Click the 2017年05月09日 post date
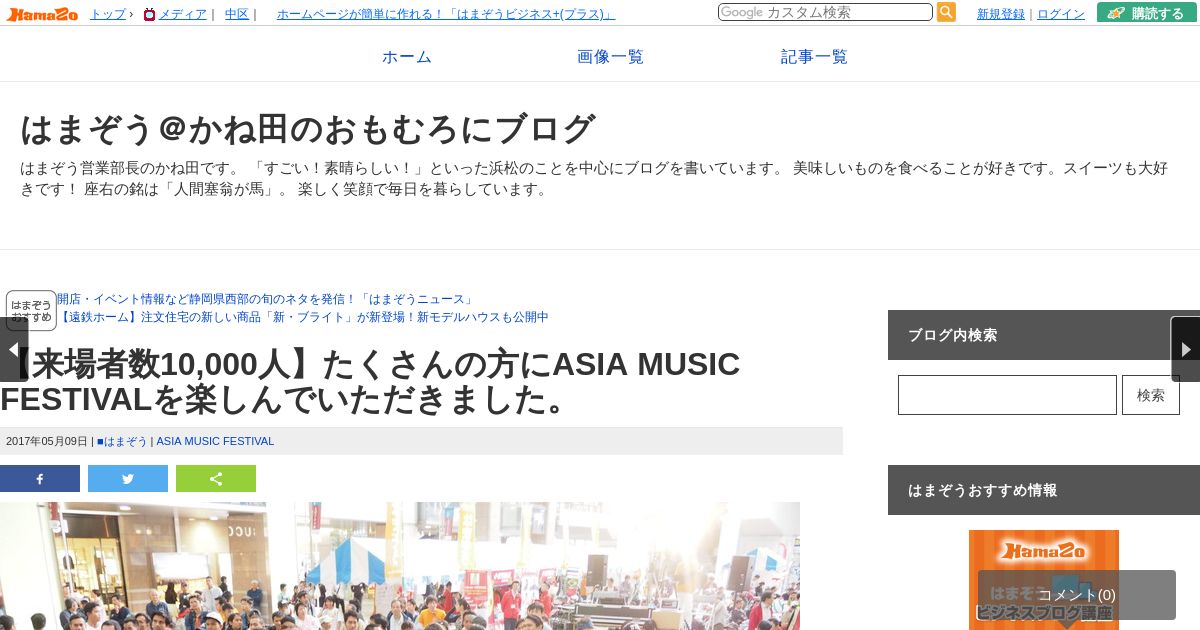 tap(47, 441)
